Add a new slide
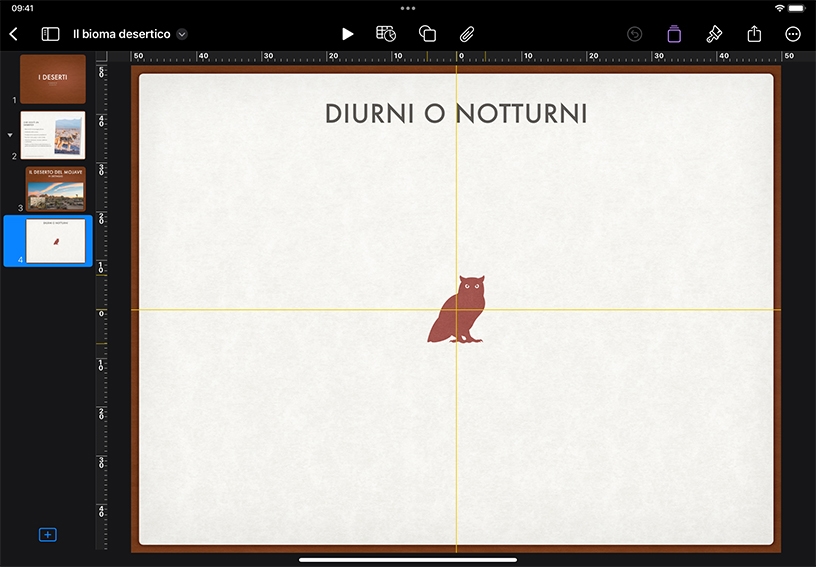816x567 pixels. (47, 535)
